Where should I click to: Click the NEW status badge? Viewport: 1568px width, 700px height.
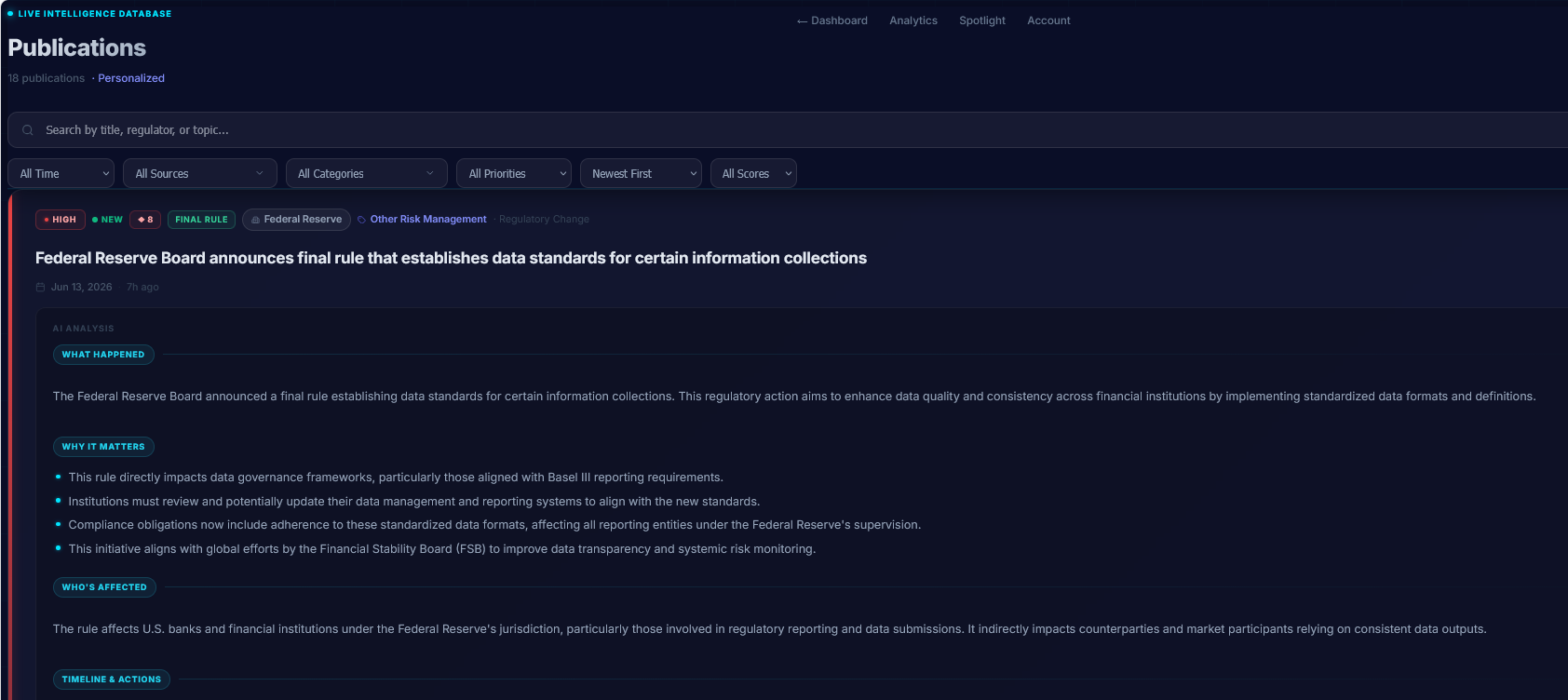point(107,220)
